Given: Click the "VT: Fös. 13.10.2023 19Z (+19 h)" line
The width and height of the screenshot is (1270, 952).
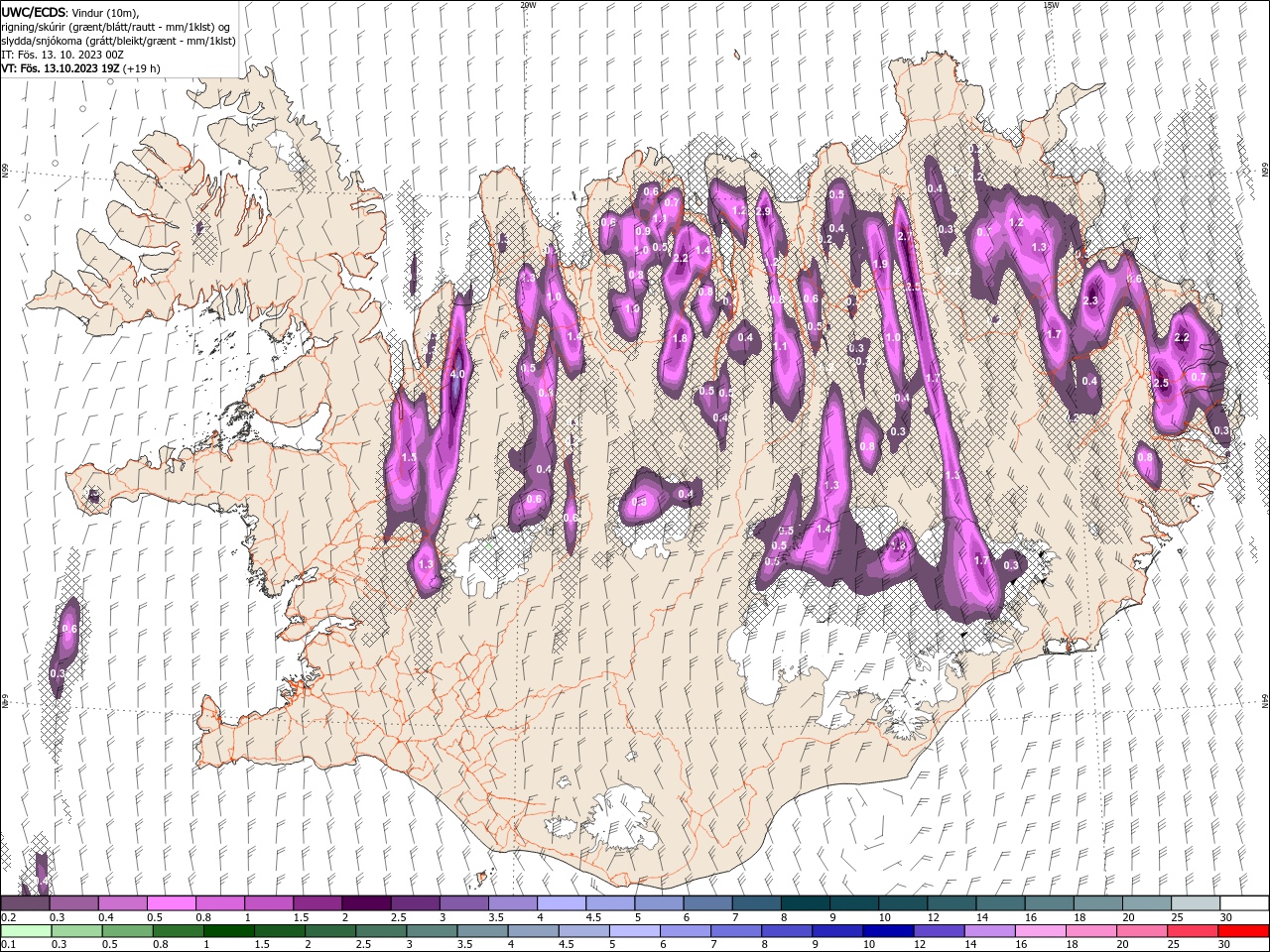Looking at the screenshot, I should pyautogui.click(x=80, y=68).
